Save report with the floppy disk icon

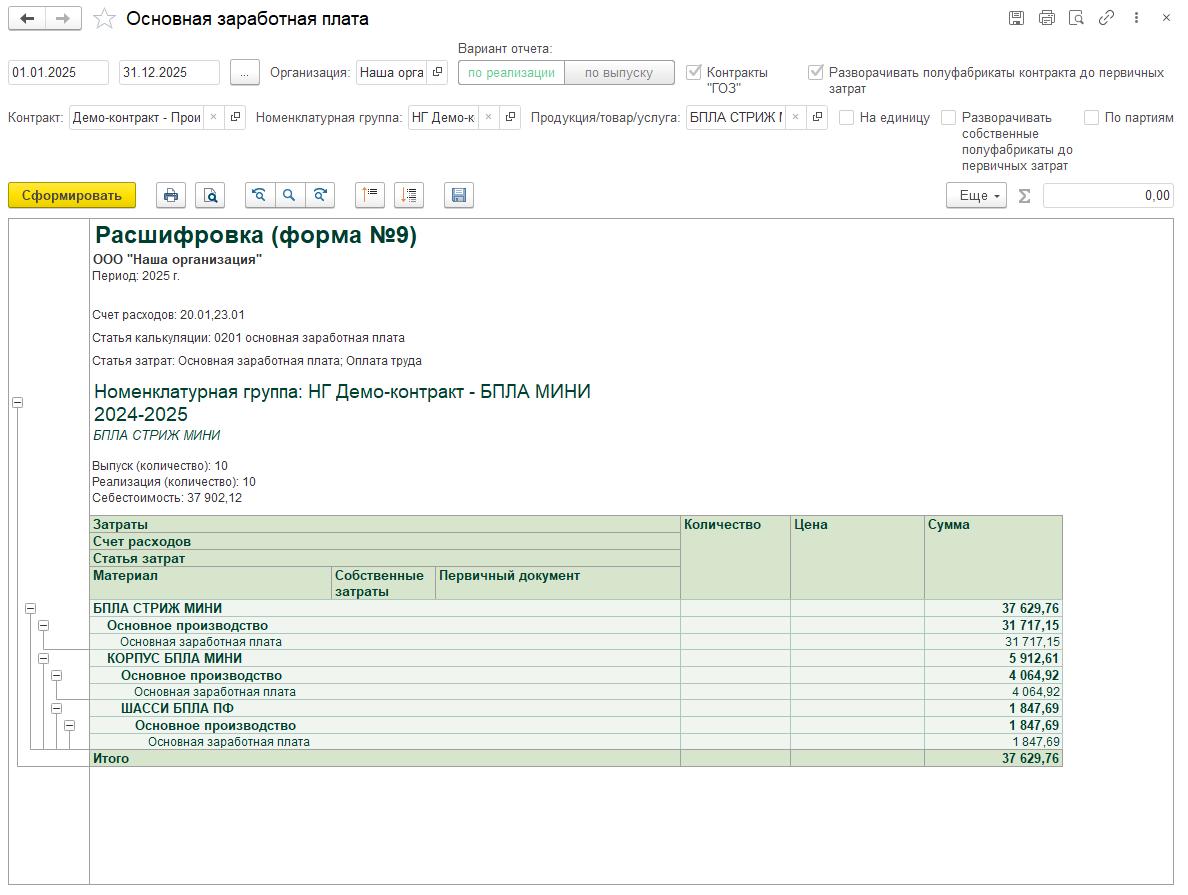point(458,196)
